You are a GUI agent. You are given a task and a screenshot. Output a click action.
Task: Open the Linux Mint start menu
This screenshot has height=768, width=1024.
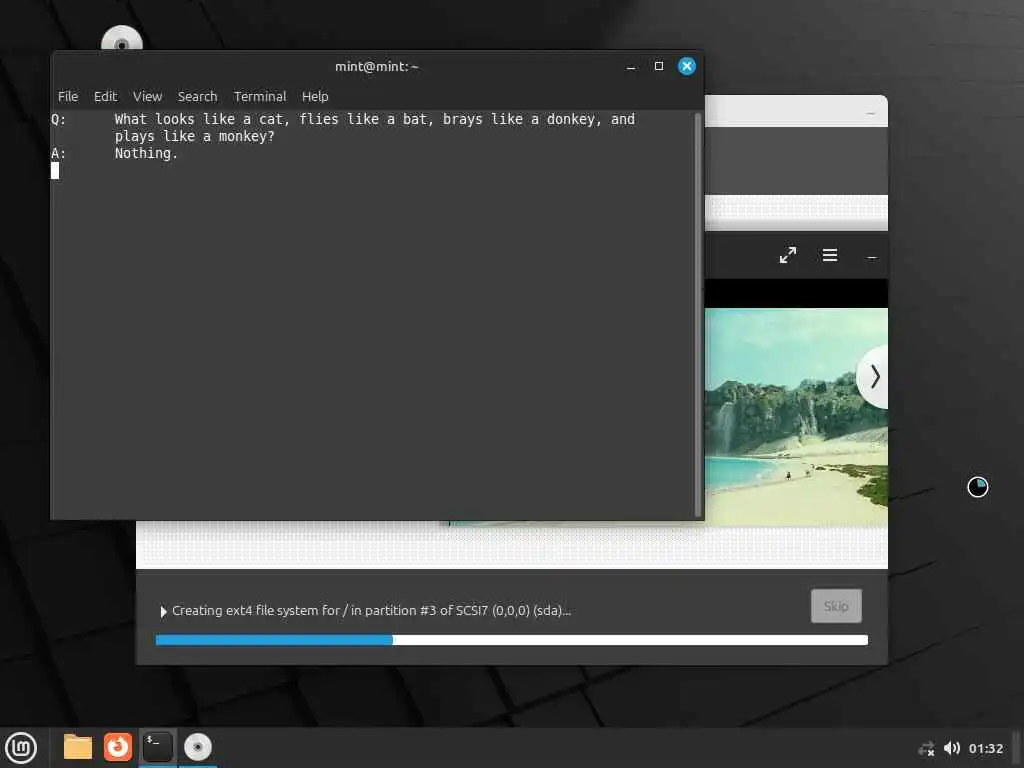point(21,748)
